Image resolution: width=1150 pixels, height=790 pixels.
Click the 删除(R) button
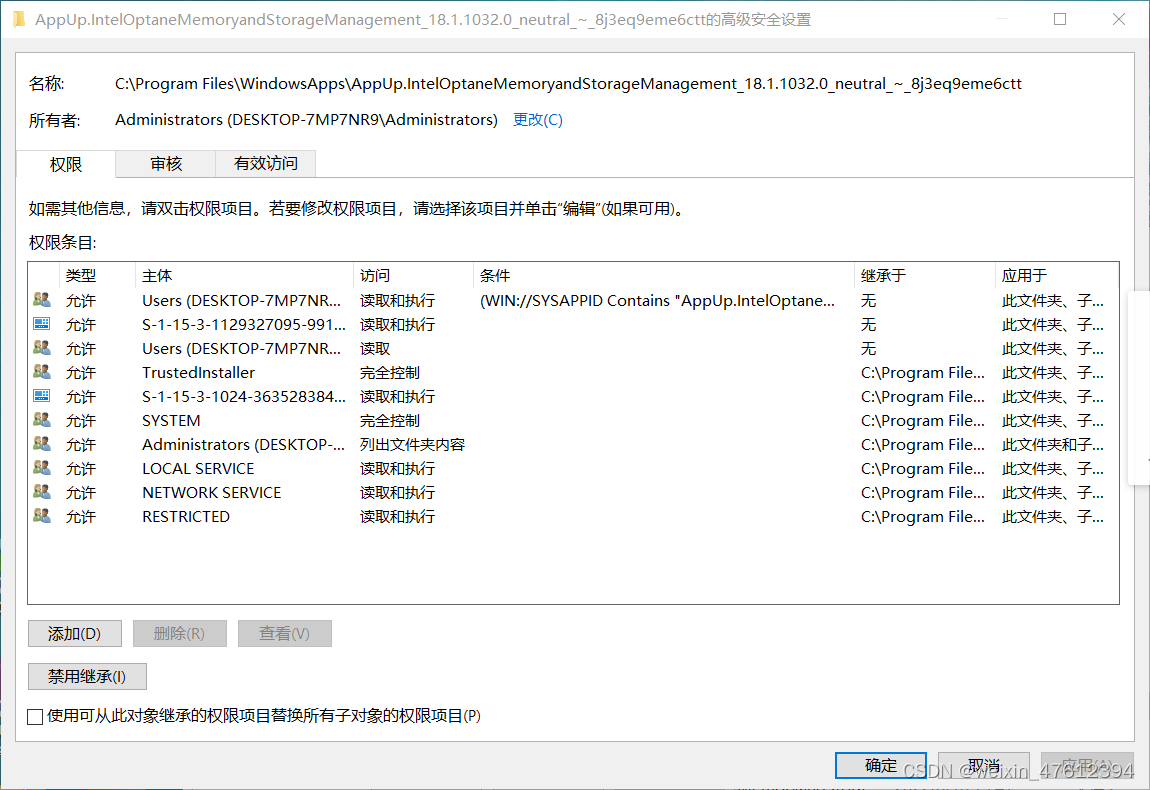click(180, 633)
